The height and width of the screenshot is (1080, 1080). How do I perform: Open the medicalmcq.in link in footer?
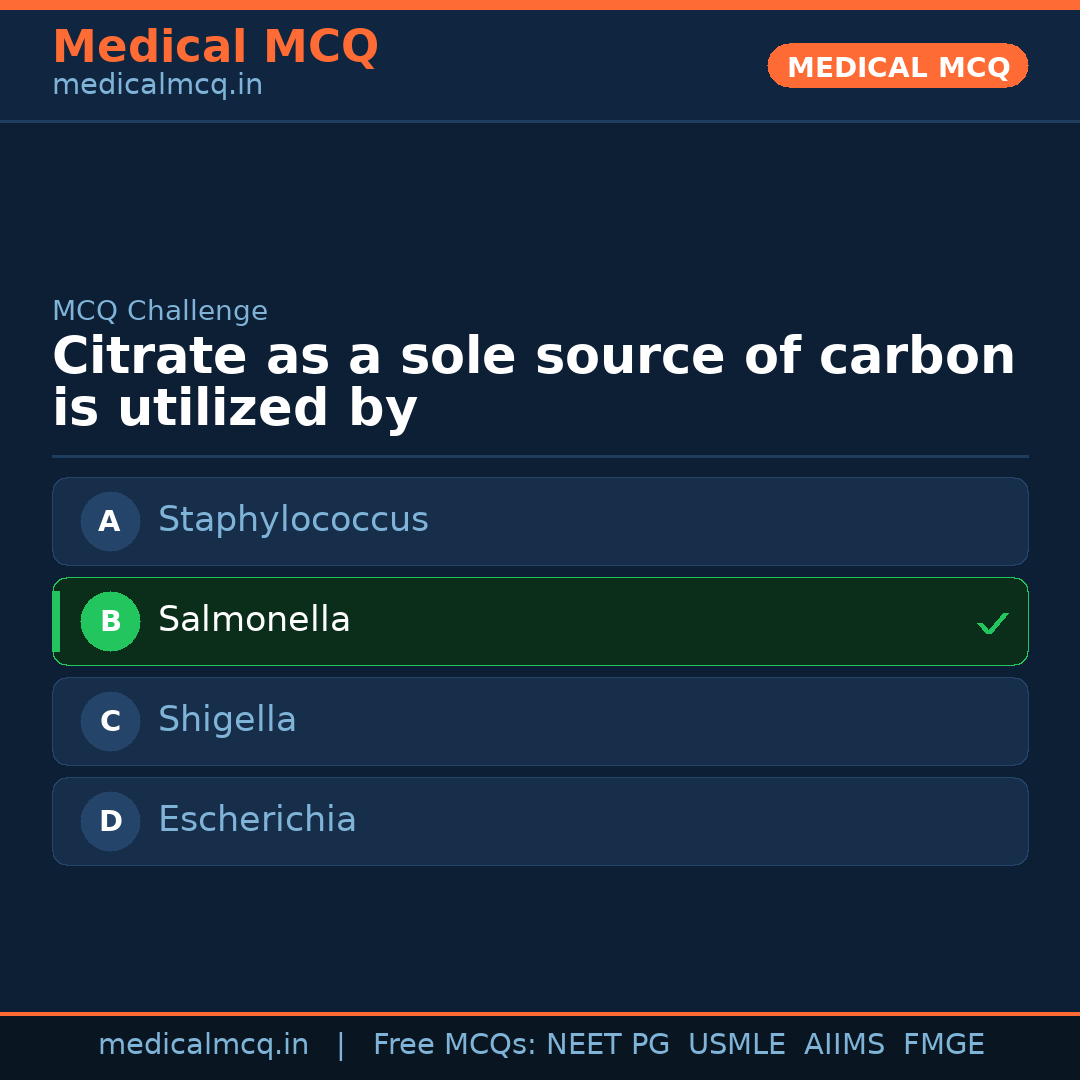[x=203, y=1045]
